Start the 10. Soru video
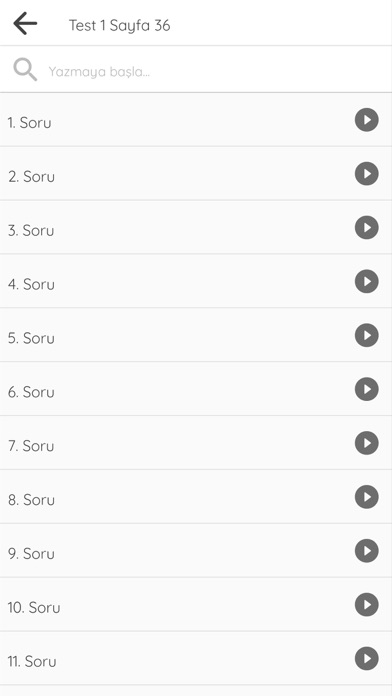Screen dimensions: 392x696 coord(366,605)
